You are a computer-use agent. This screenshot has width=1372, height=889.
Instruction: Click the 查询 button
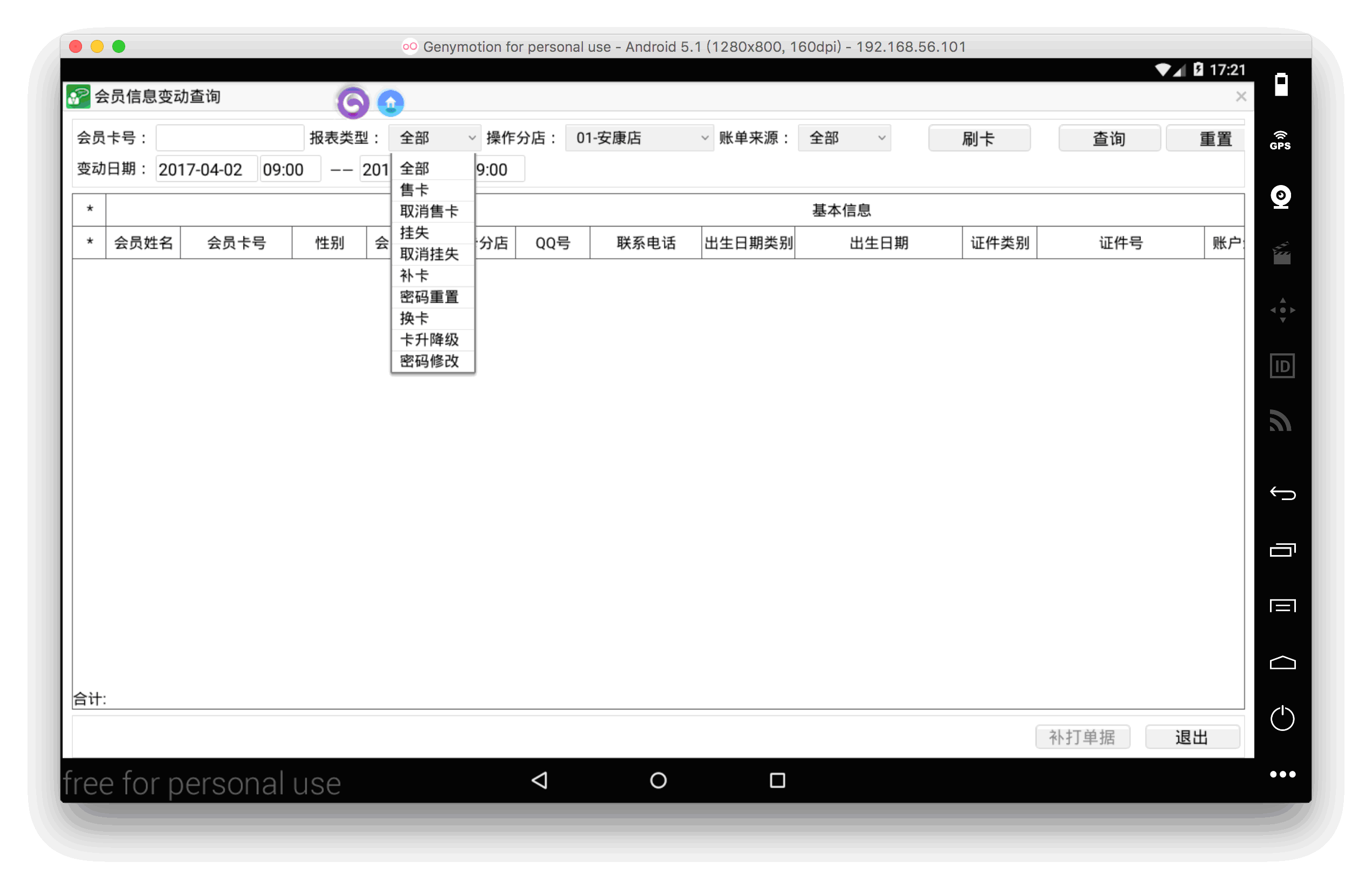1109,138
